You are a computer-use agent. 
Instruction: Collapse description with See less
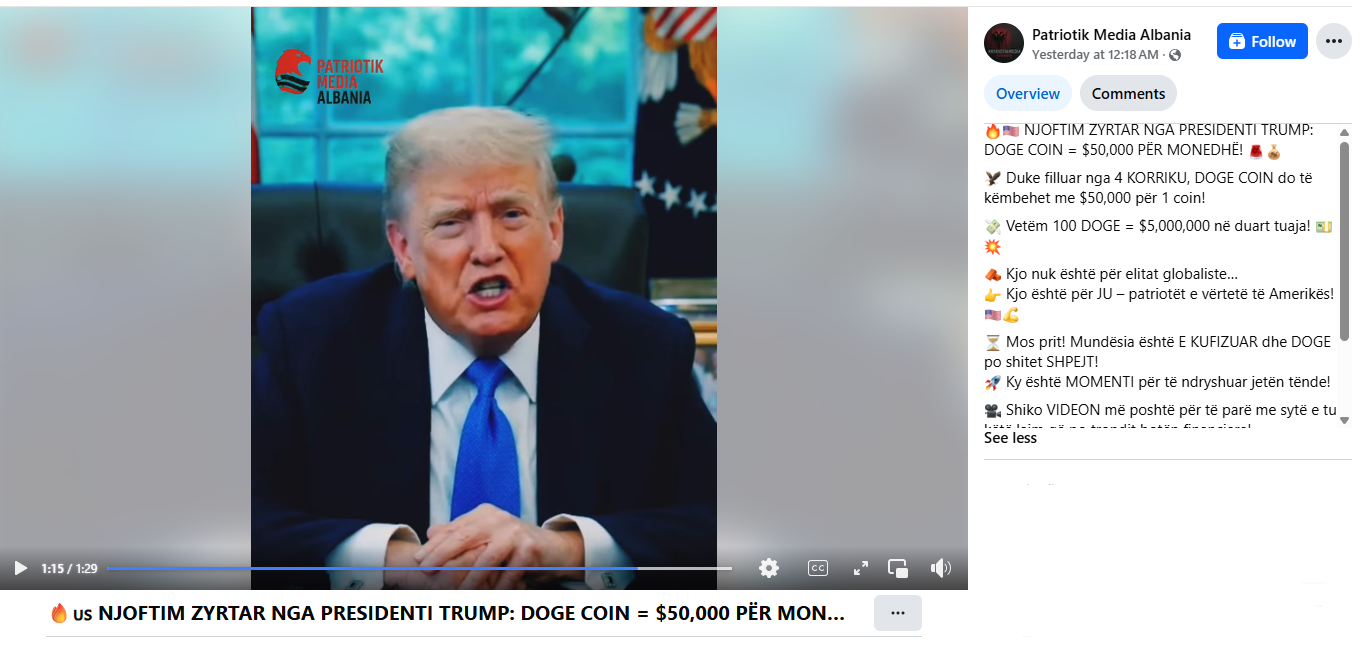coord(1010,438)
